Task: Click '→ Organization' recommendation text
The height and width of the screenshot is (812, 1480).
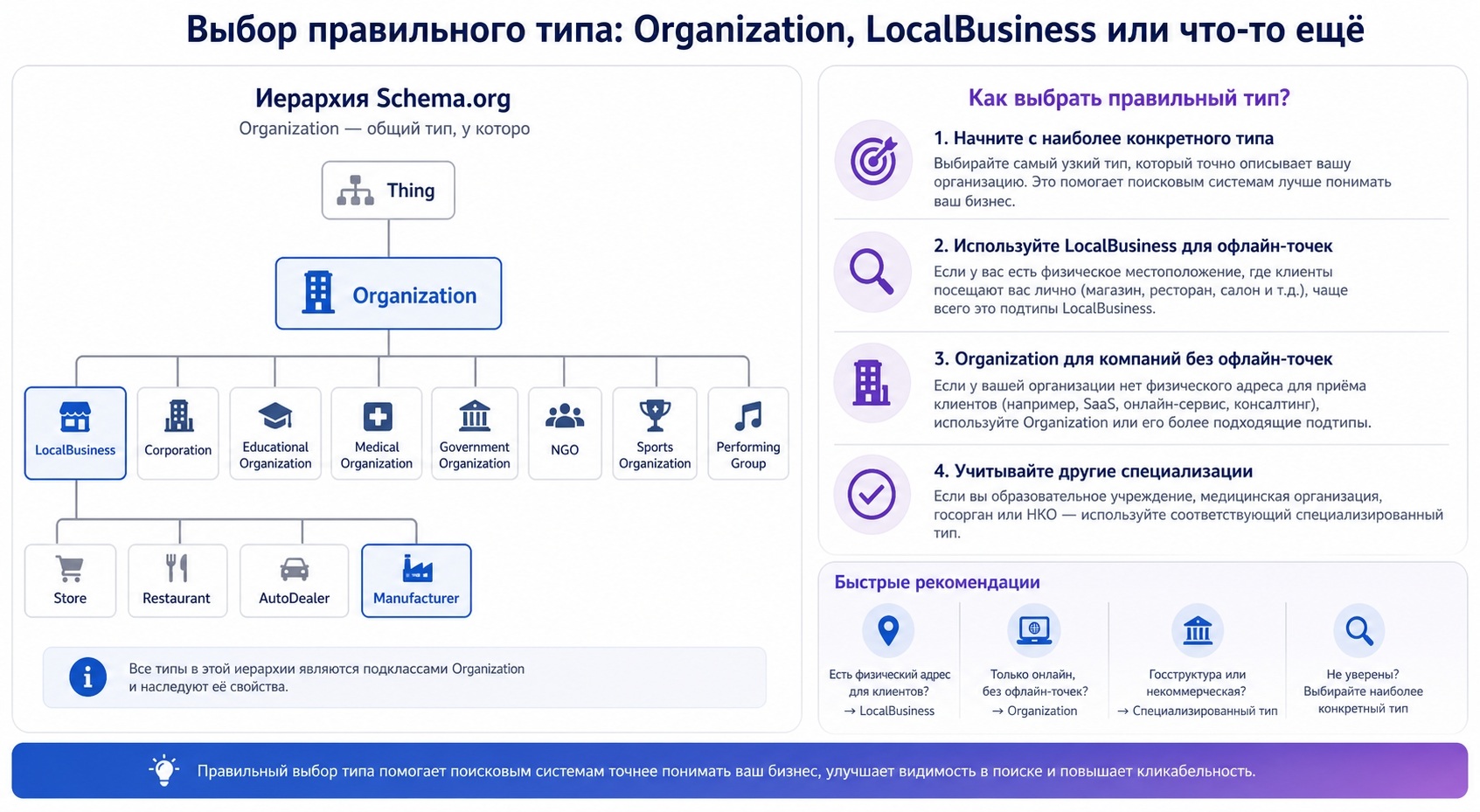Action: click(x=1034, y=711)
